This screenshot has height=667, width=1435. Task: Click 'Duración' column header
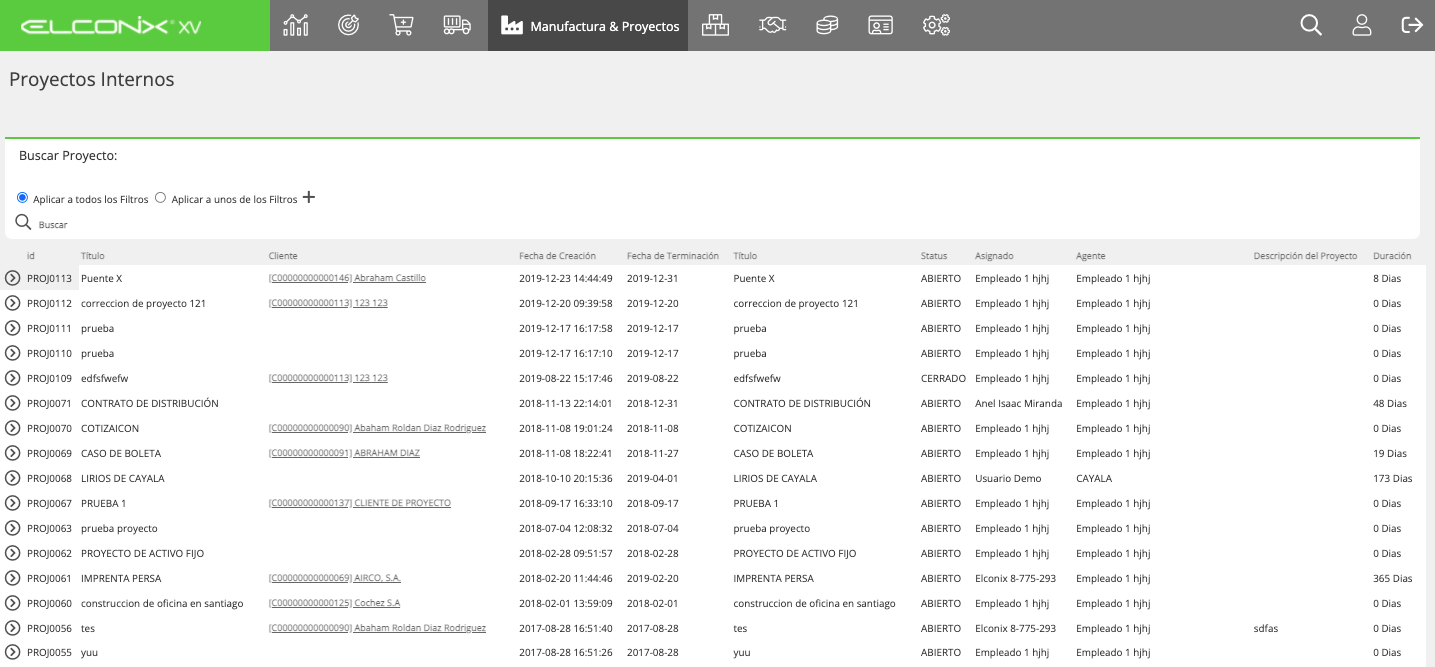pyautogui.click(x=1392, y=256)
